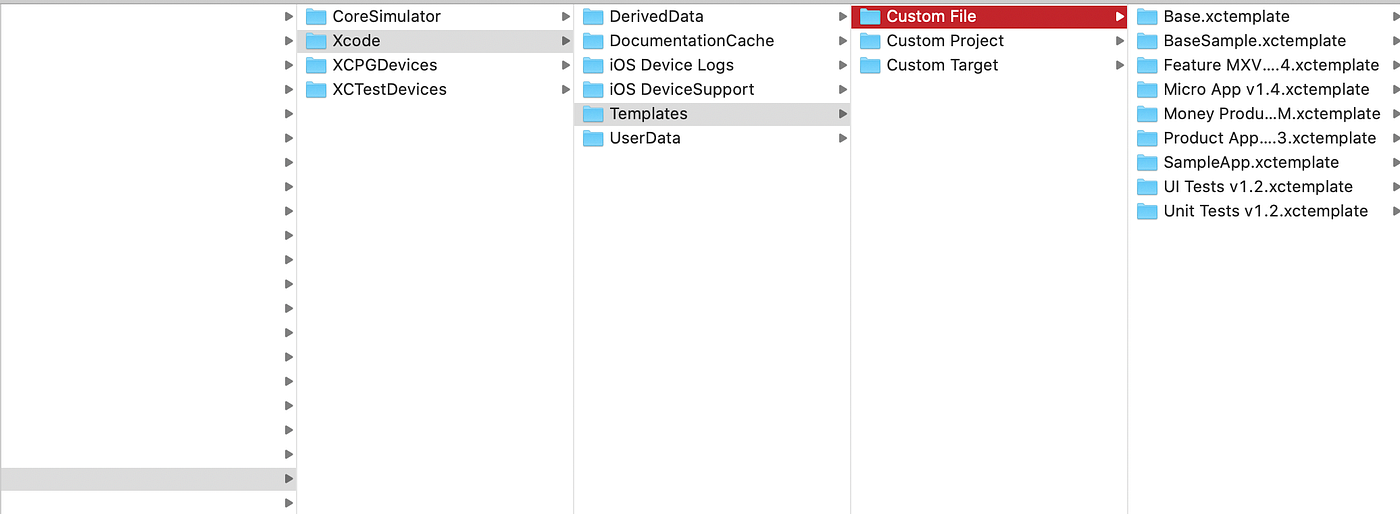Expand the UserData row arrow

point(843,138)
